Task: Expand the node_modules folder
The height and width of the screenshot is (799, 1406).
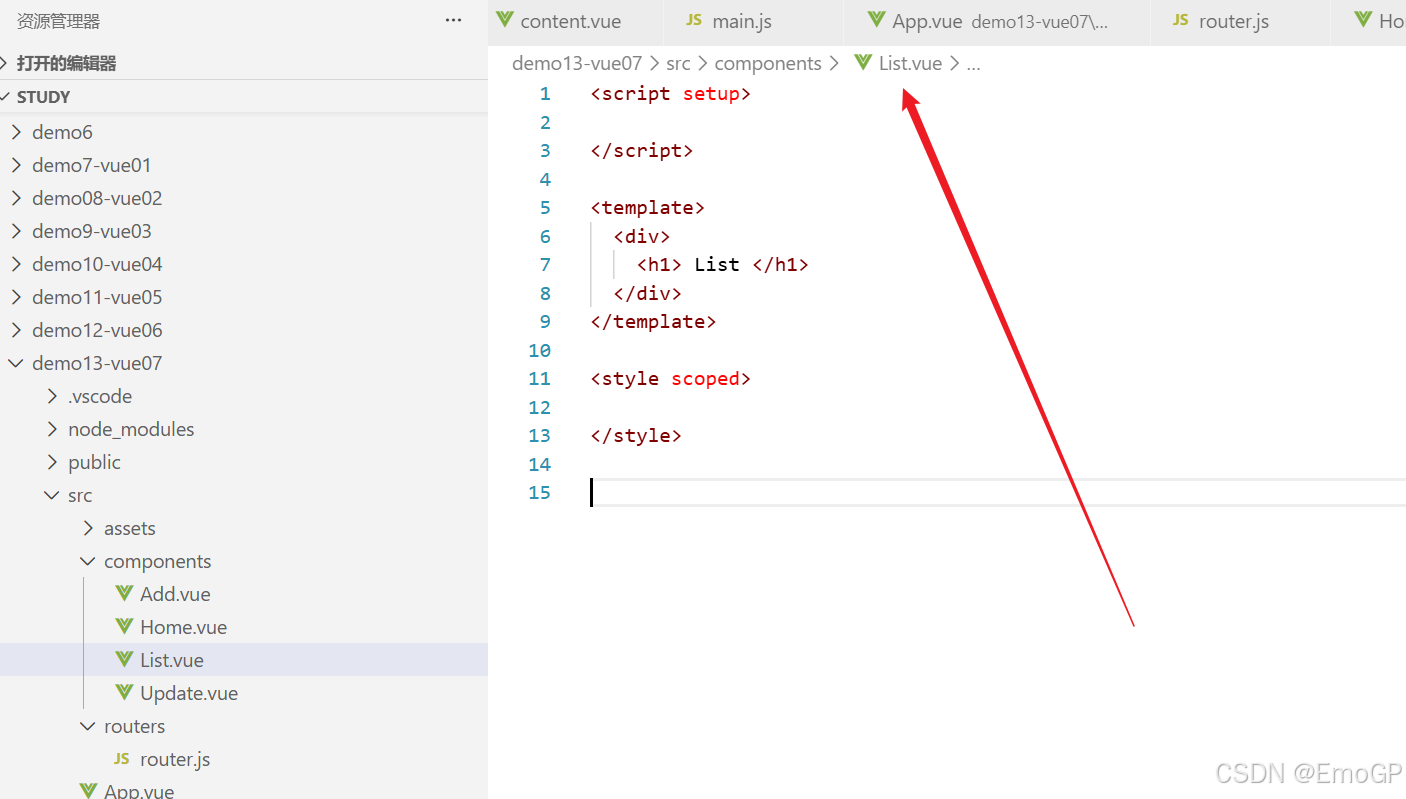Action: pyautogui.click(x=244, y=429)
